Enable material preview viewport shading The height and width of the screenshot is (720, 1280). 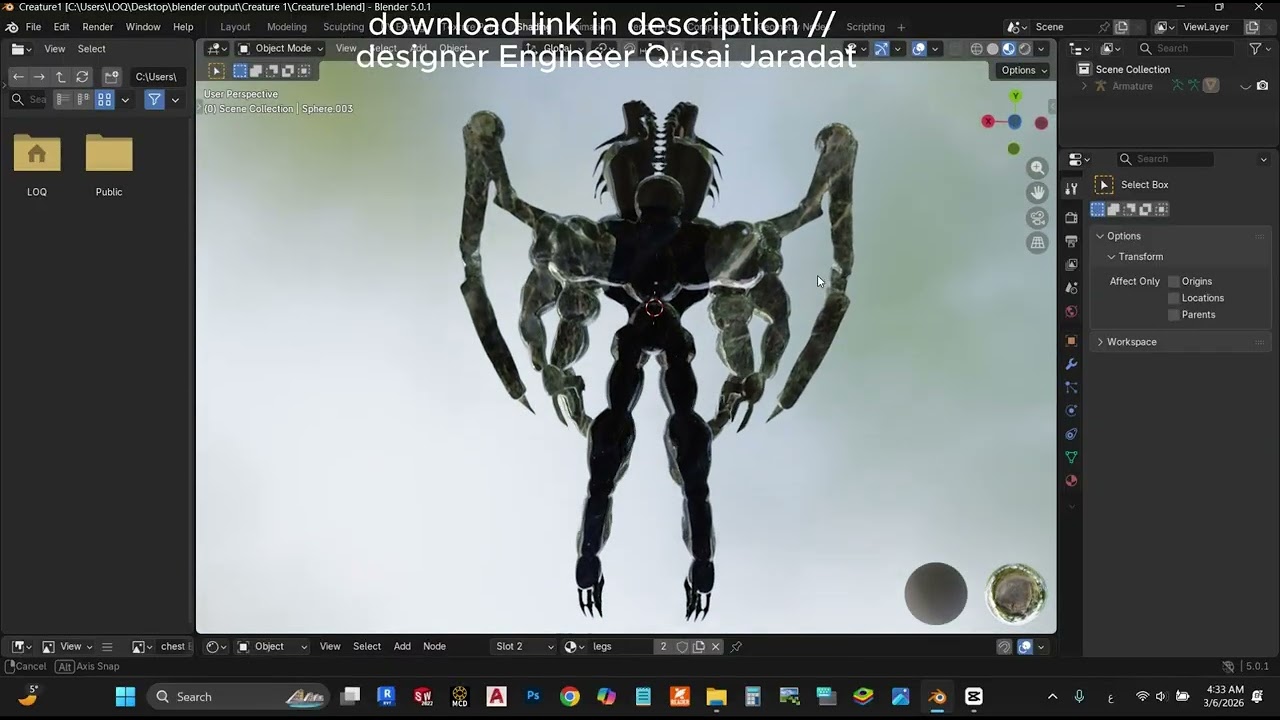pos(1009,48)
